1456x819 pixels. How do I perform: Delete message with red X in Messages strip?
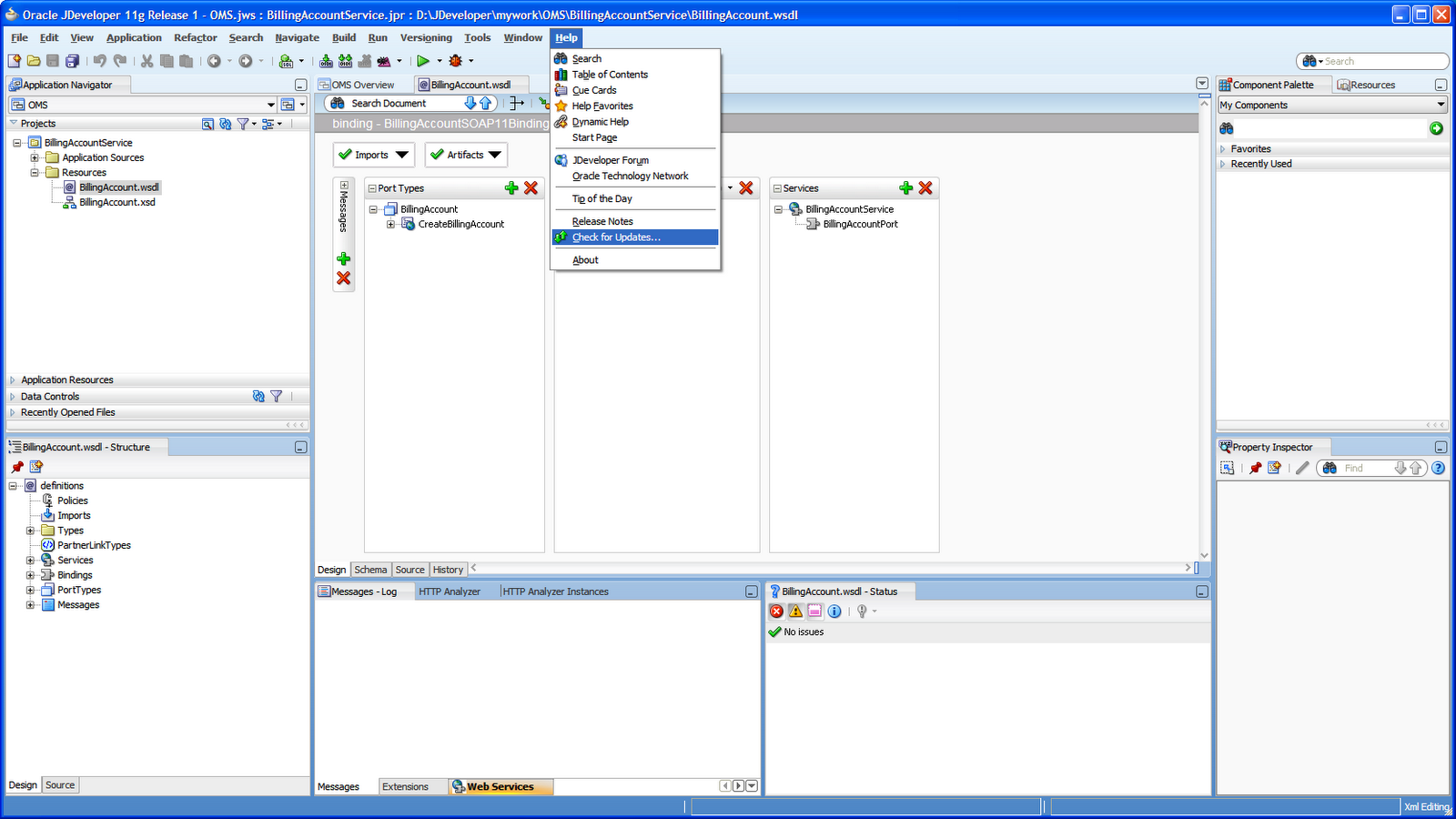pos(344,278)
